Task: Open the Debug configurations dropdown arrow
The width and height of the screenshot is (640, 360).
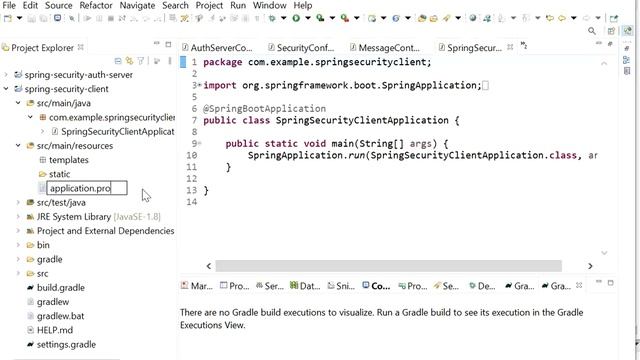Action: pos(283,18)
